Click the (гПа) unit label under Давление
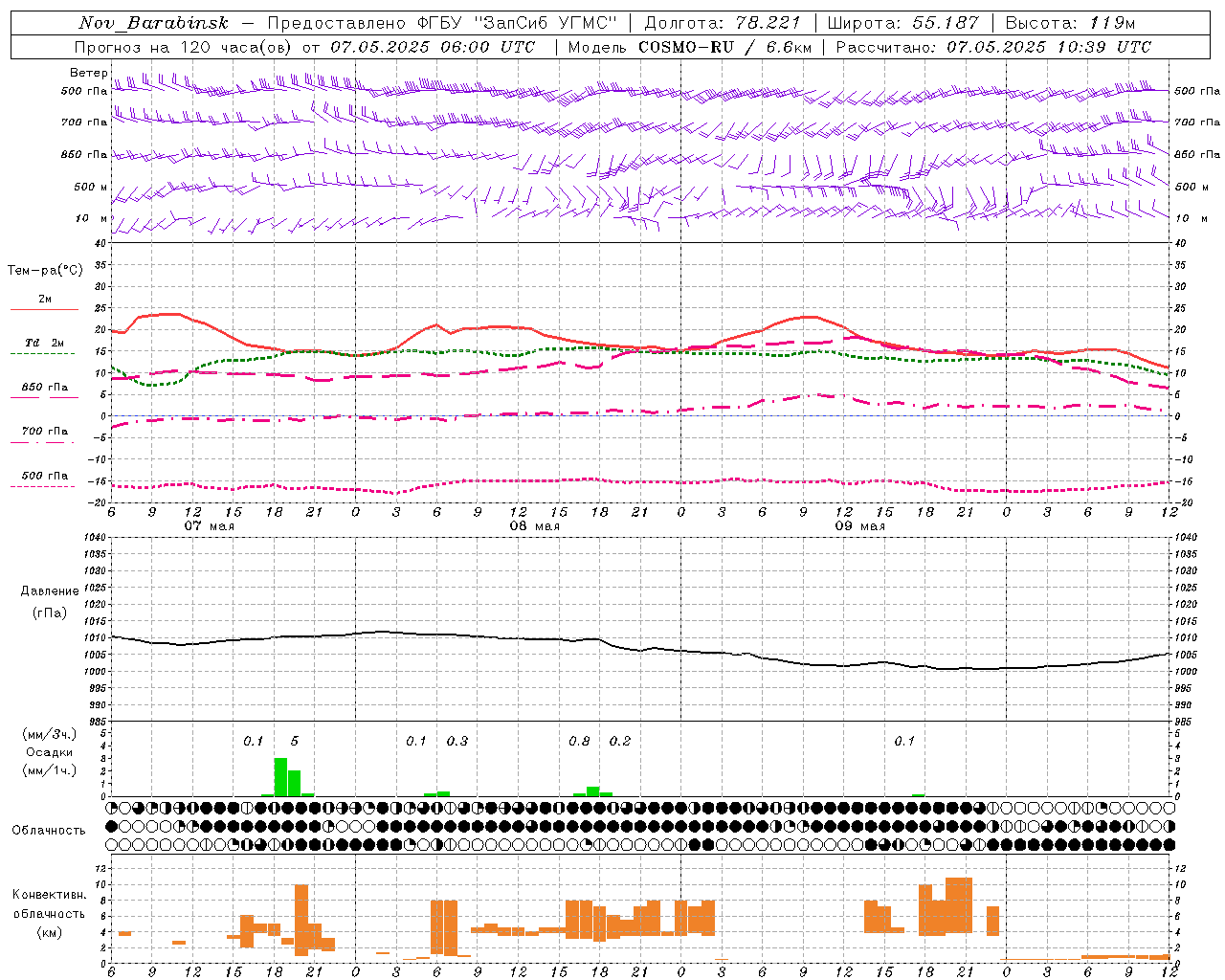Image resolution: width=1225 pixels, height=980 pixels. 50,613
